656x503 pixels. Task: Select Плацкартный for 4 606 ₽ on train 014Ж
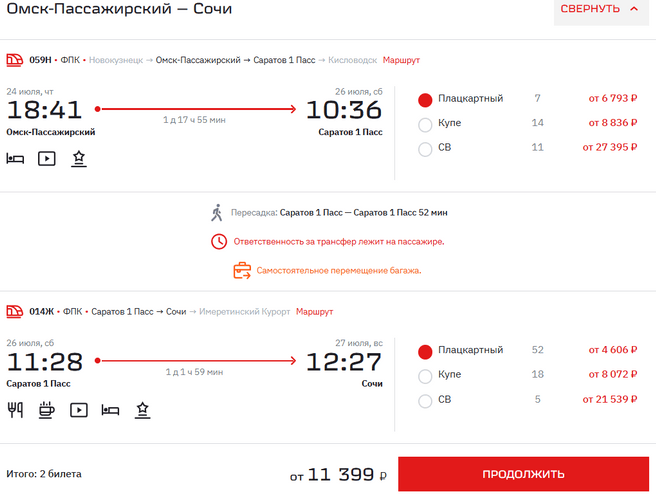pyautogui.click(x=425, y=351)
